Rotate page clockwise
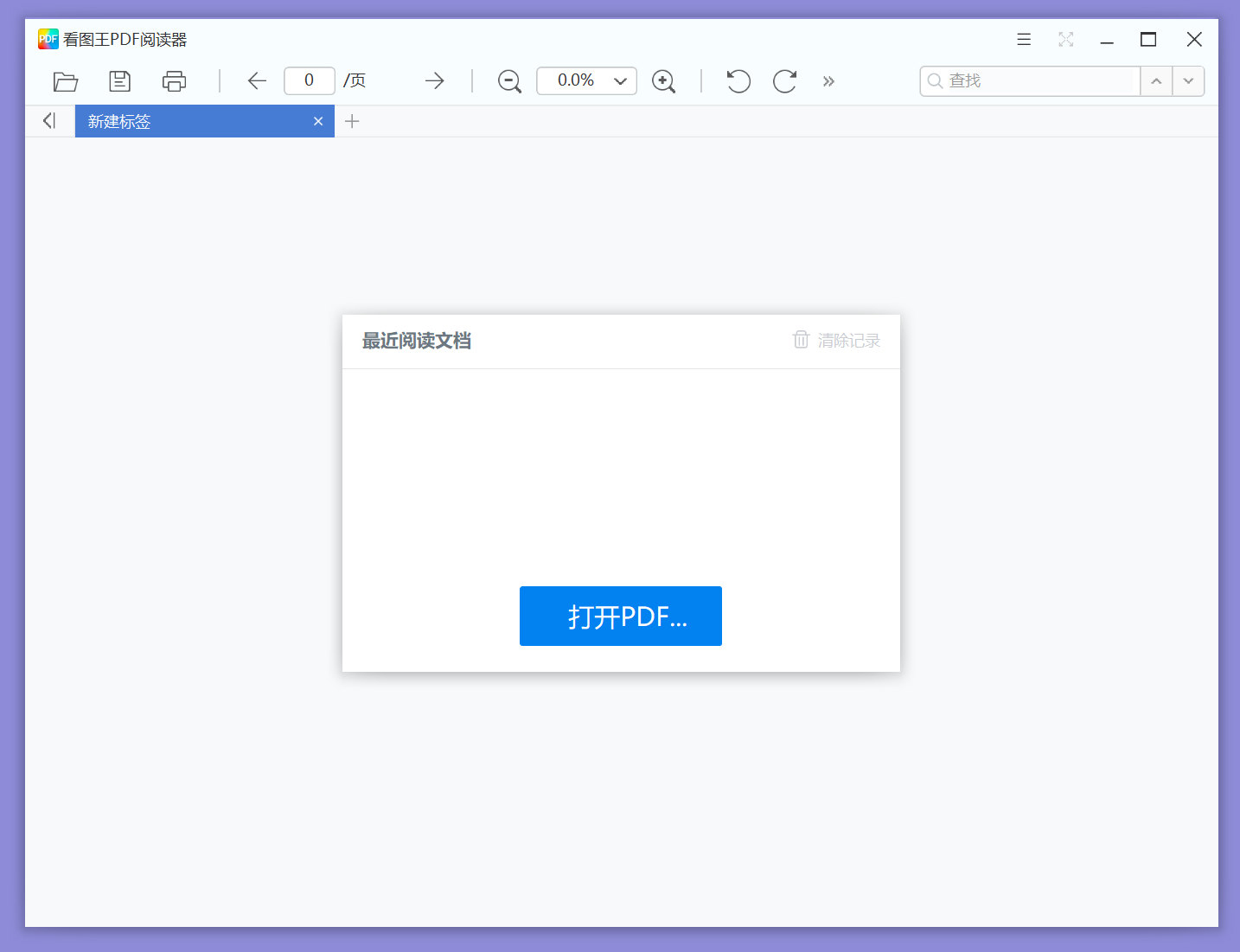 (x=784, y=81)
